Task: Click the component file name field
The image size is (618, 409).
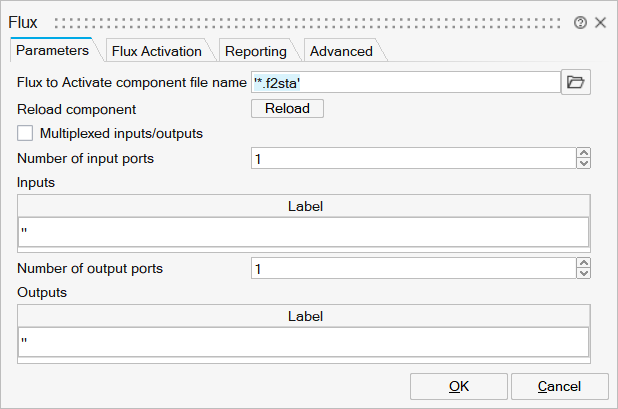Action: [x=405, y=82]
